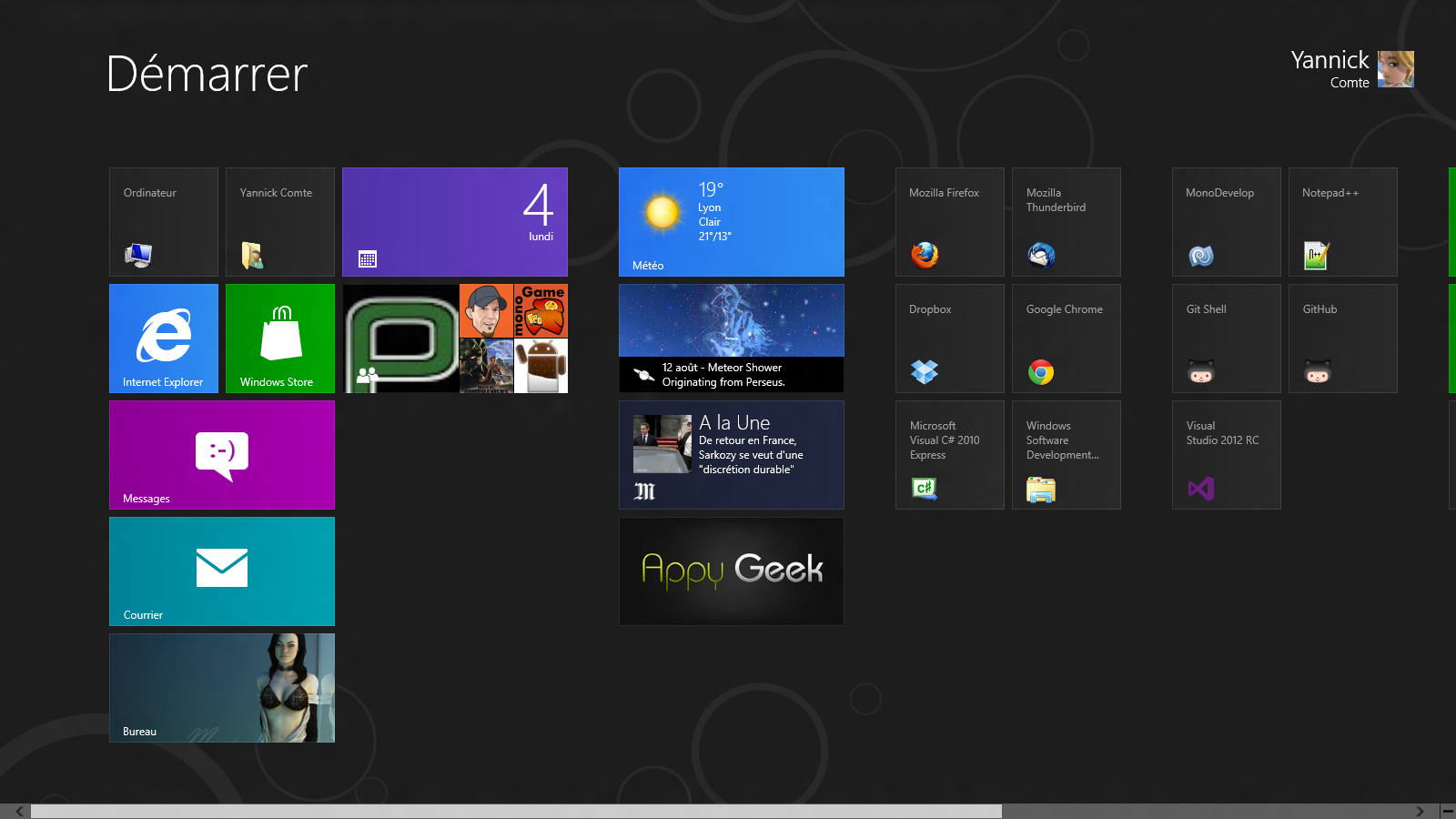Open Git Shell tile
Image resolution: width=1456 pixels, height=819 pixels.
1227,339
